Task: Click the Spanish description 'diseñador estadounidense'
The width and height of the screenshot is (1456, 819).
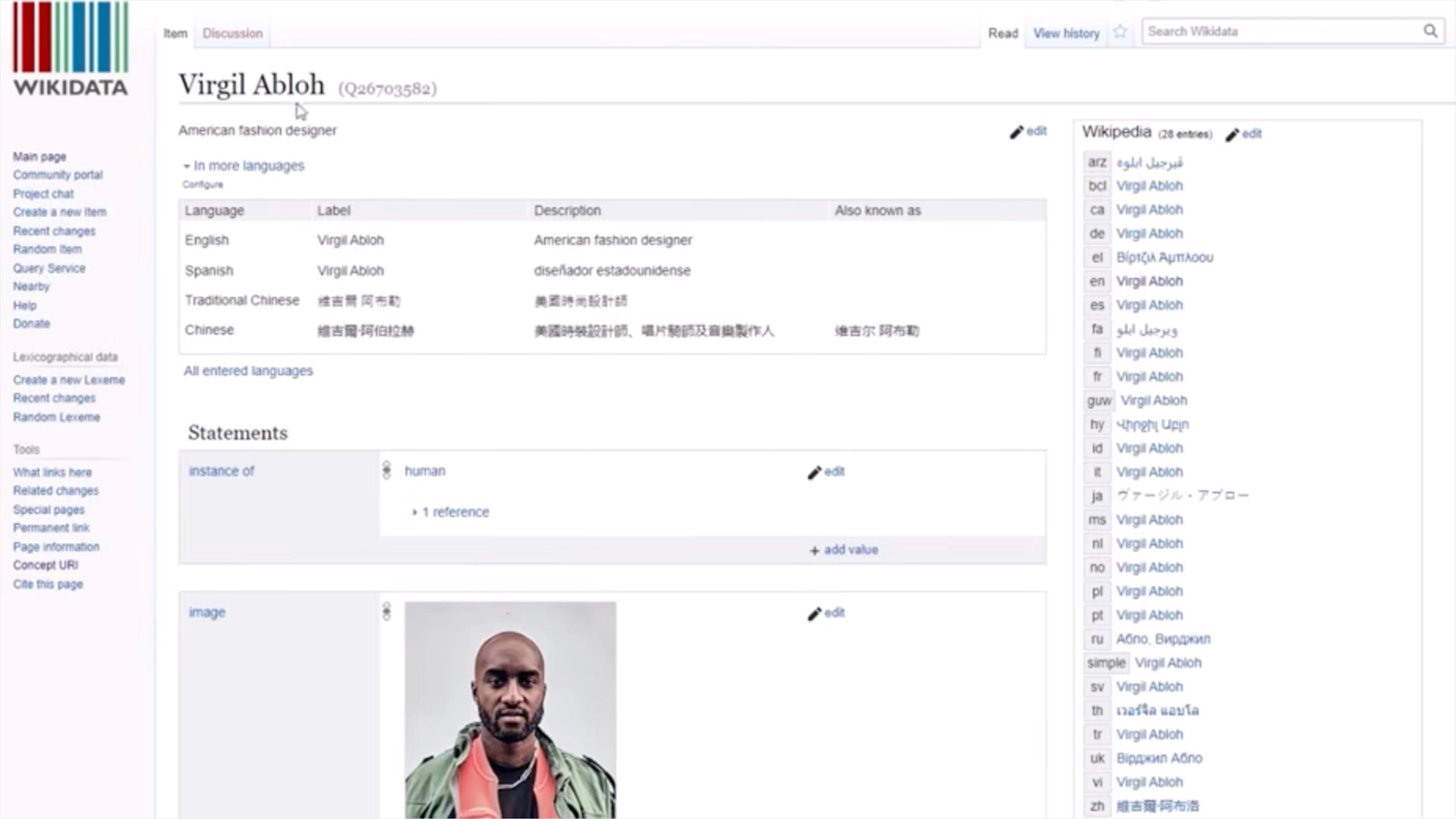Action: 612,271
